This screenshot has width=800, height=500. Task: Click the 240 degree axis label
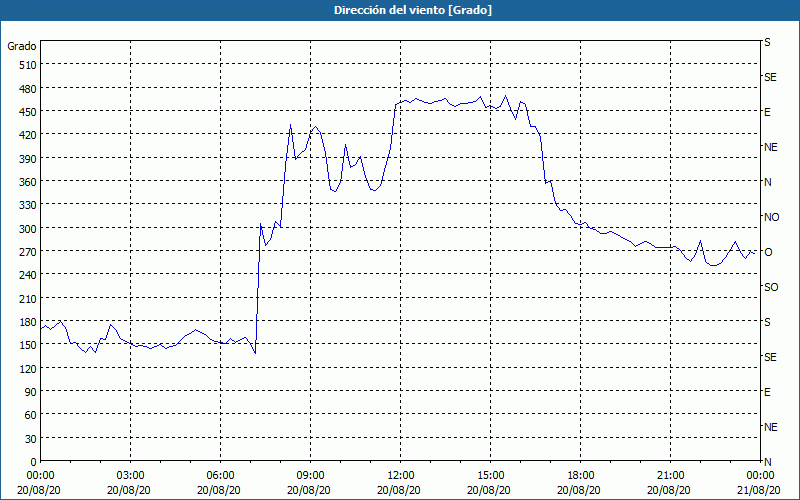point(28,275)
